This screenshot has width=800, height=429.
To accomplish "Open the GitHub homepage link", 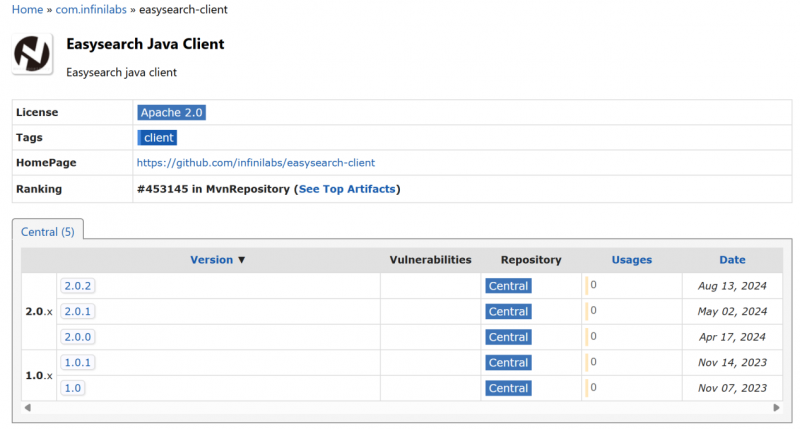I will click(255, 163).
